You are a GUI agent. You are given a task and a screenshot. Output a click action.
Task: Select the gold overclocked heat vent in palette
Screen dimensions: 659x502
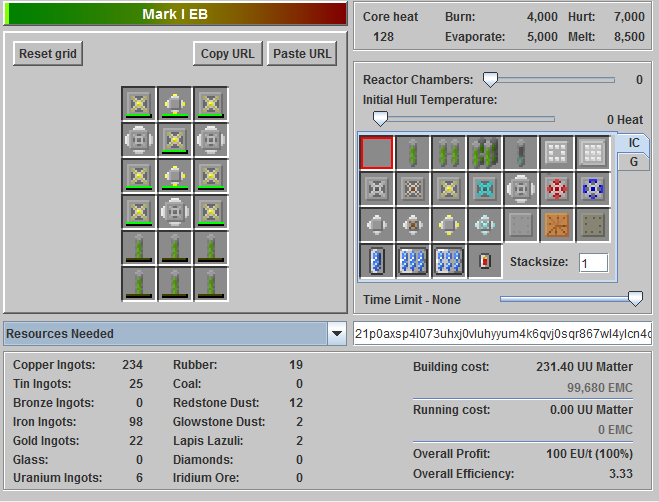click(x=449, y=189)
